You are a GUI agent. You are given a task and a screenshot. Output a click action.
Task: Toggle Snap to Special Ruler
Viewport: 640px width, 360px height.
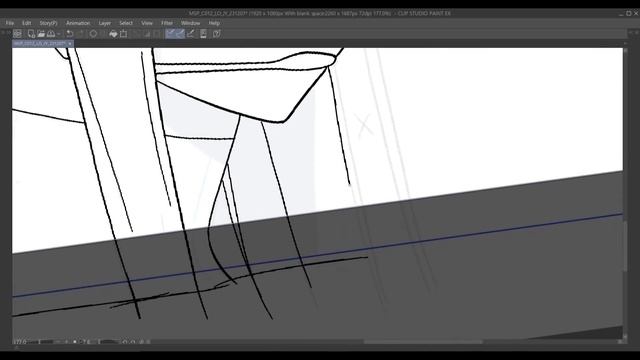pos(180,34)
